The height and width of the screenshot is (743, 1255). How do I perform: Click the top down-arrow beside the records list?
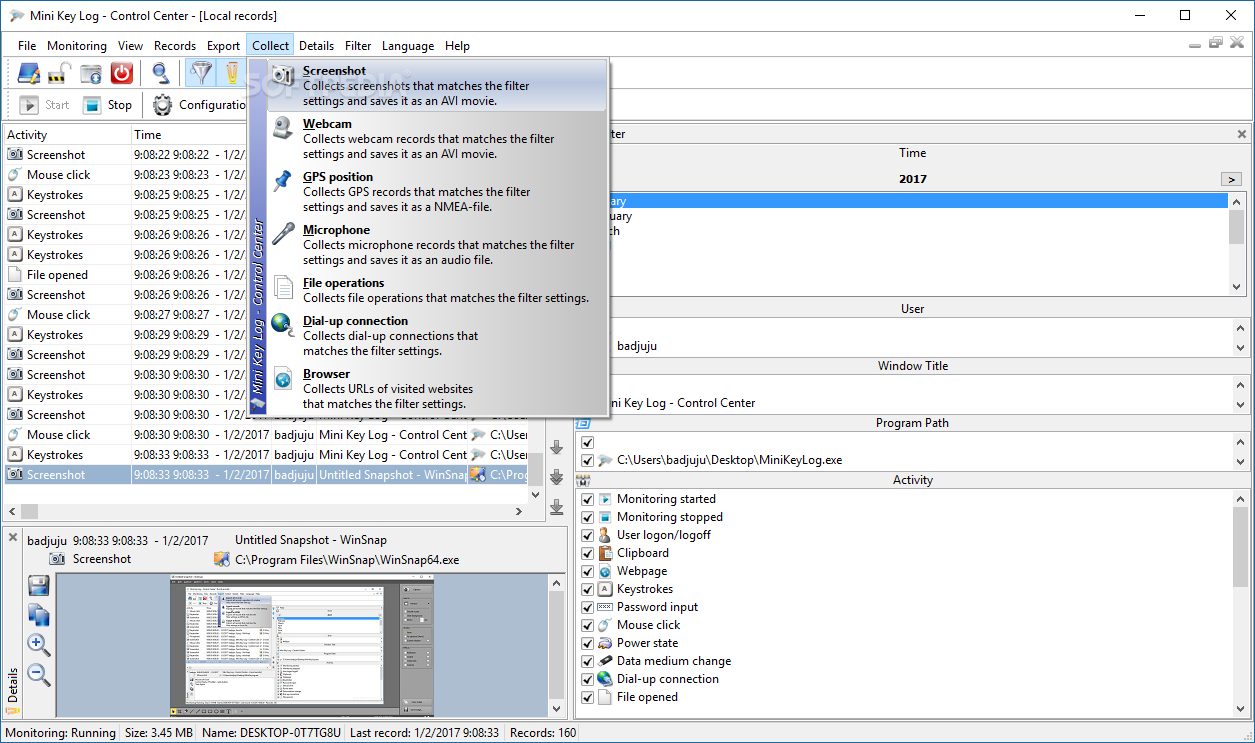click(x=557, y=447)
